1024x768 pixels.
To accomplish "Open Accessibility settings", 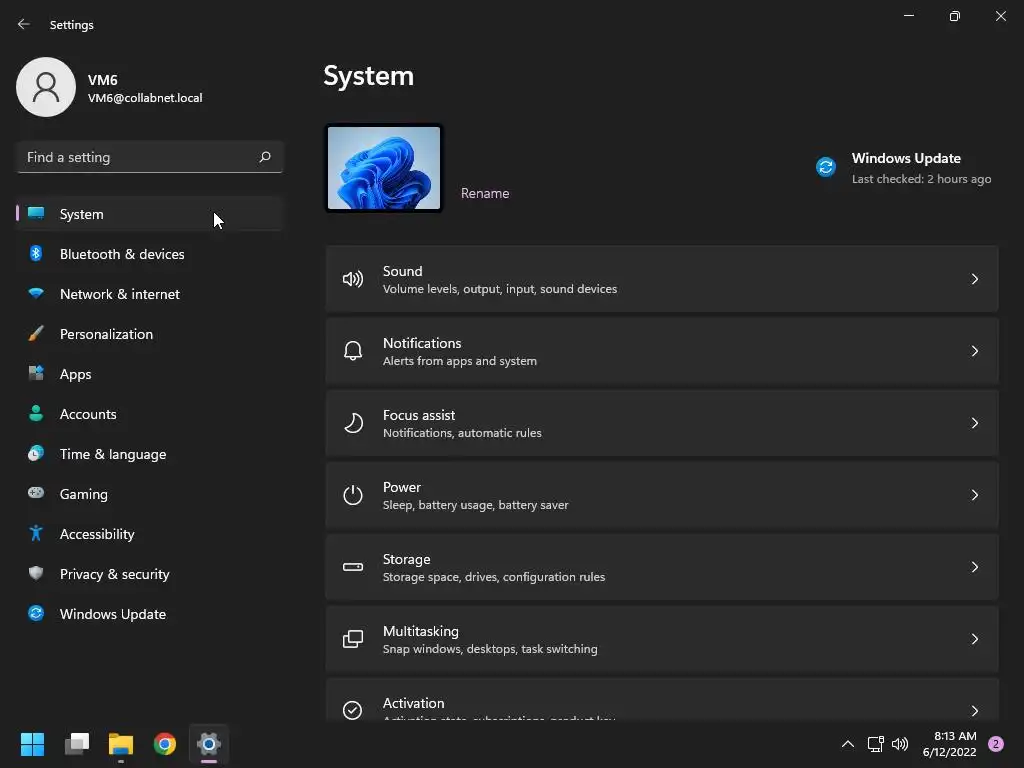I will [x=150, y=534].
